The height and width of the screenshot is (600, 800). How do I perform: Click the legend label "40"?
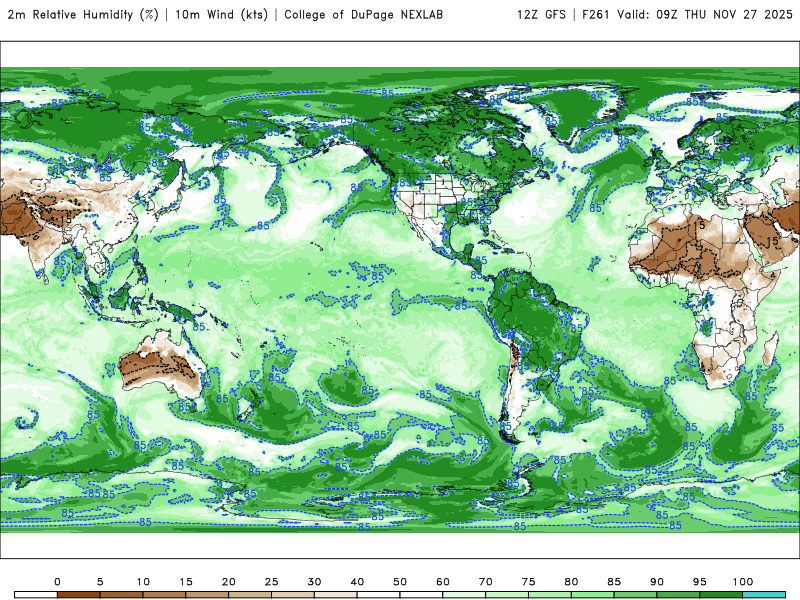tap(357, 582)
